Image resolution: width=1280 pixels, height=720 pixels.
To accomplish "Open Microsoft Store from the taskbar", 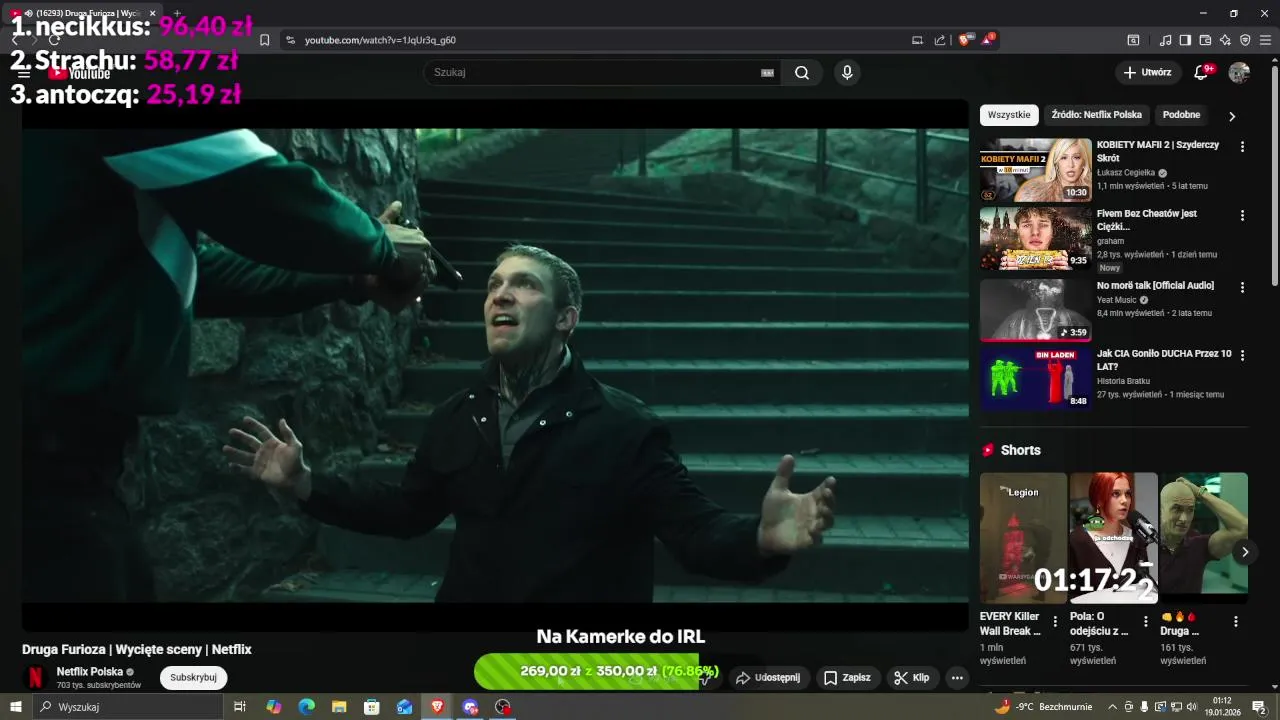I will 372,707.
